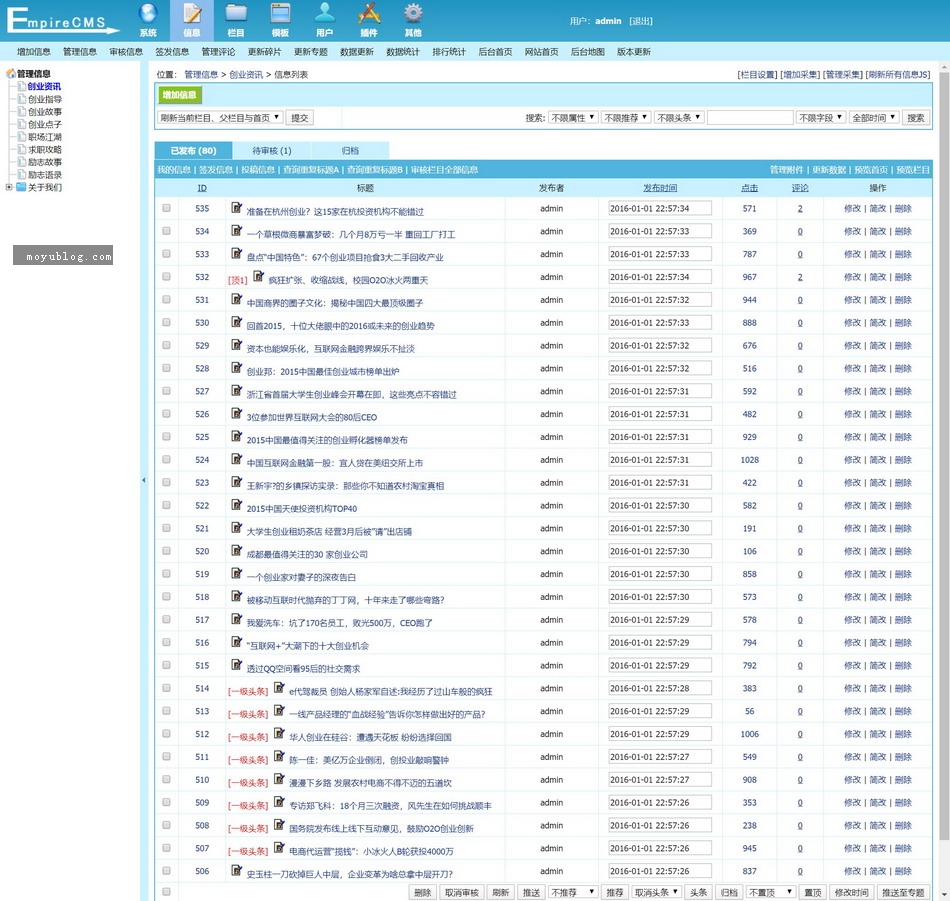
Task: Check the checkbox for article 512
Action: (167, 734)
